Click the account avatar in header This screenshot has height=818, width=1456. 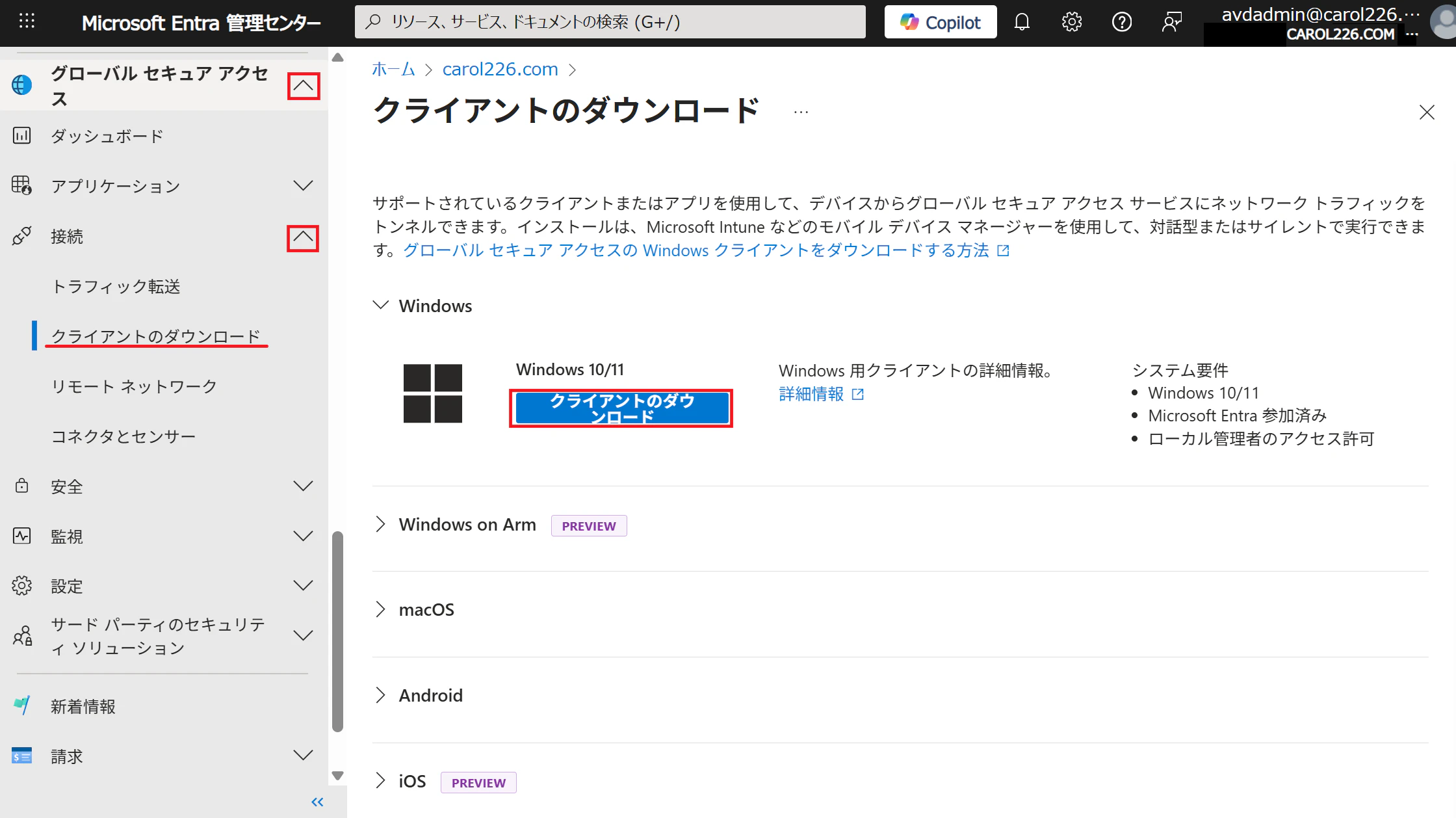1443,22
